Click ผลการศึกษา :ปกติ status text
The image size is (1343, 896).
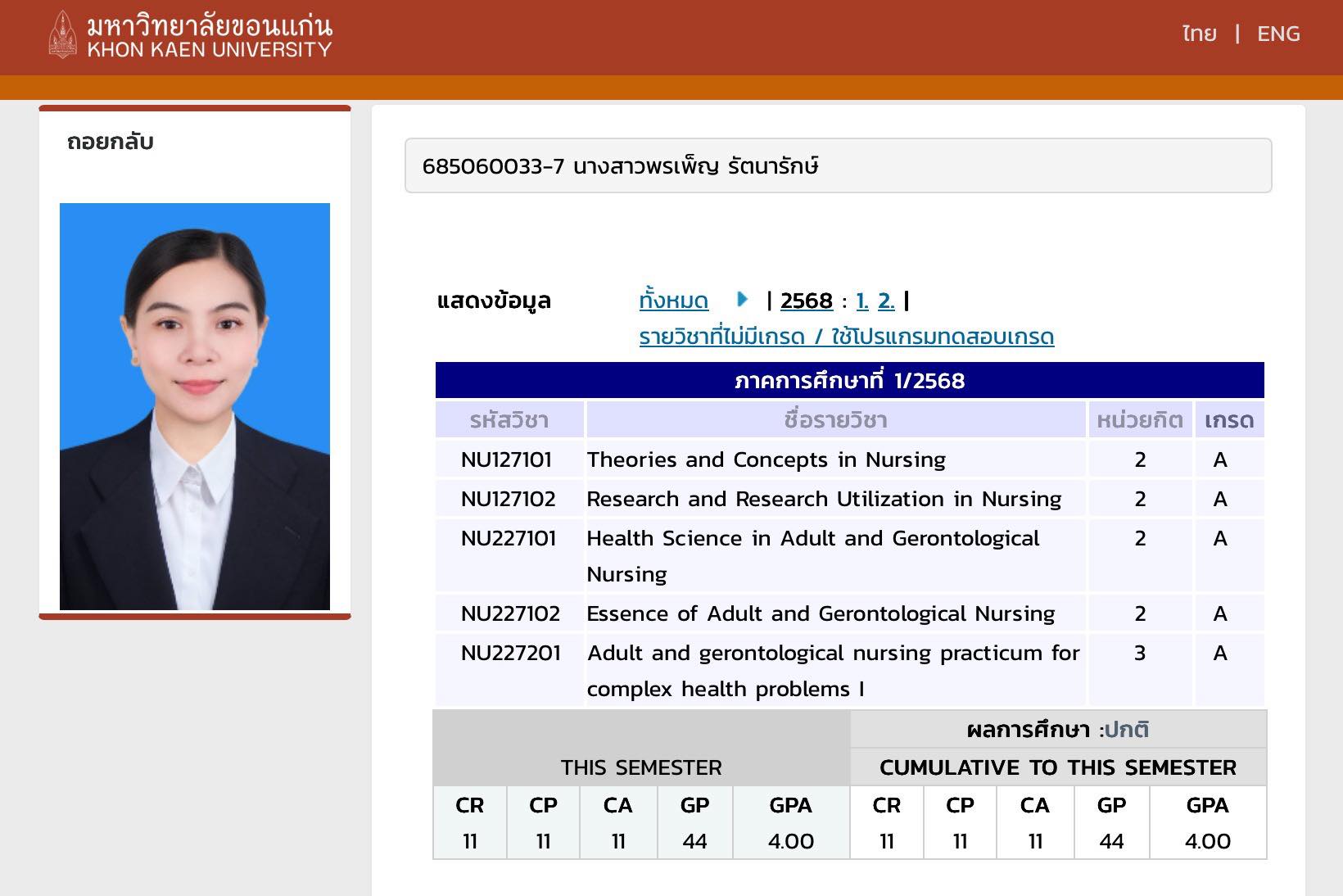click(1058, 729)
